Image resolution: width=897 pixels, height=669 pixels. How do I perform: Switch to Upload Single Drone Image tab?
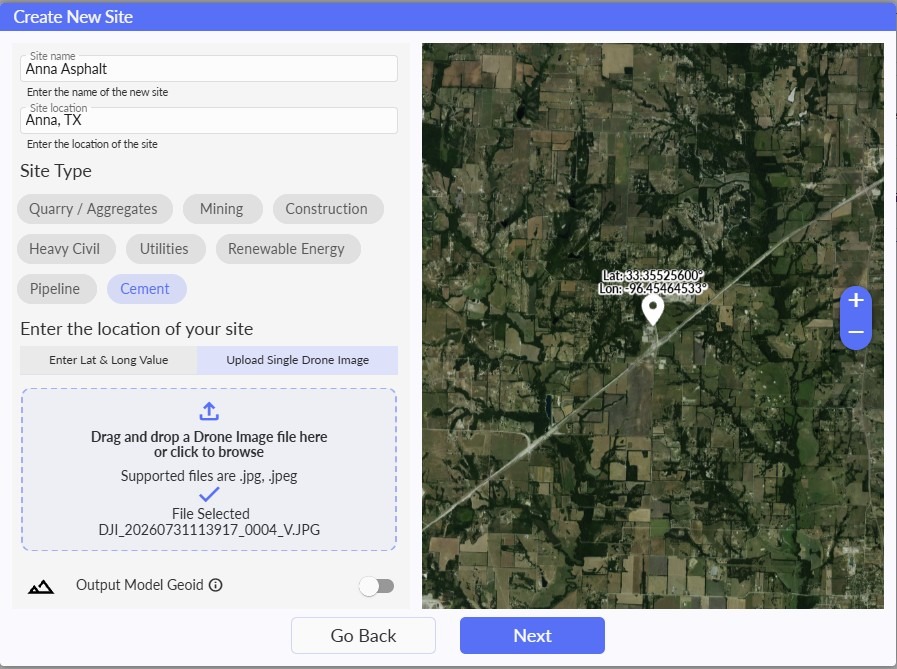297,360
